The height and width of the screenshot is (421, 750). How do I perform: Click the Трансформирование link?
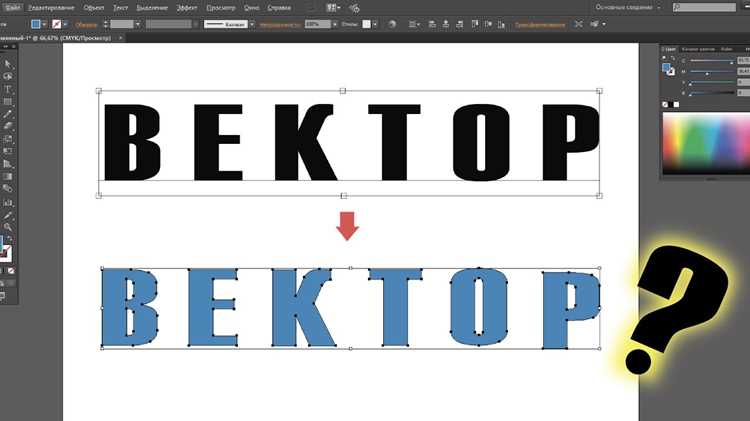pyautogui.click(x=540, y=24)
